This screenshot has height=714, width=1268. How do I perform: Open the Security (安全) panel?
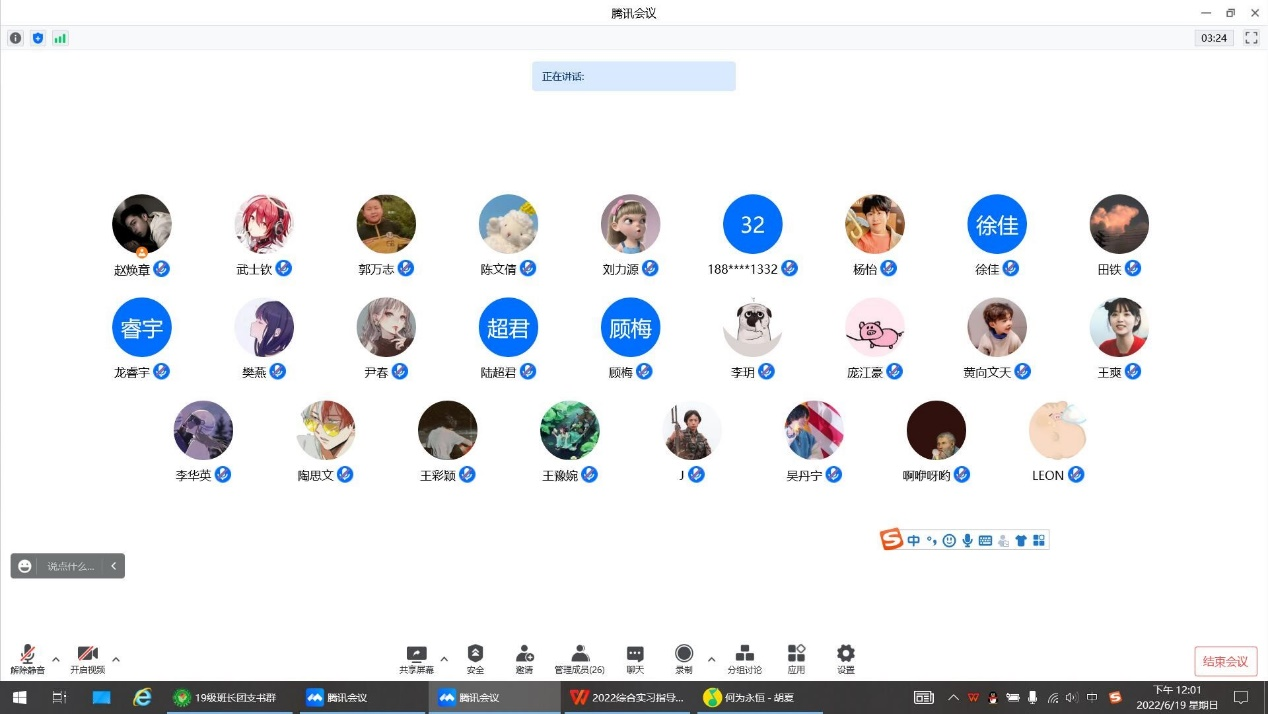tap(475, 659)
